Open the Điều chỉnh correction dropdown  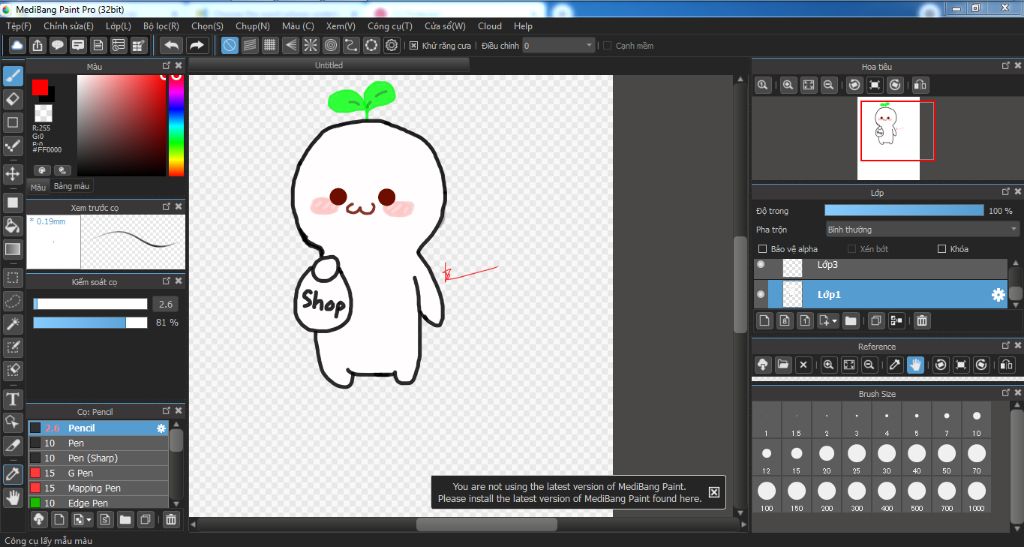[x=558, y=46]
